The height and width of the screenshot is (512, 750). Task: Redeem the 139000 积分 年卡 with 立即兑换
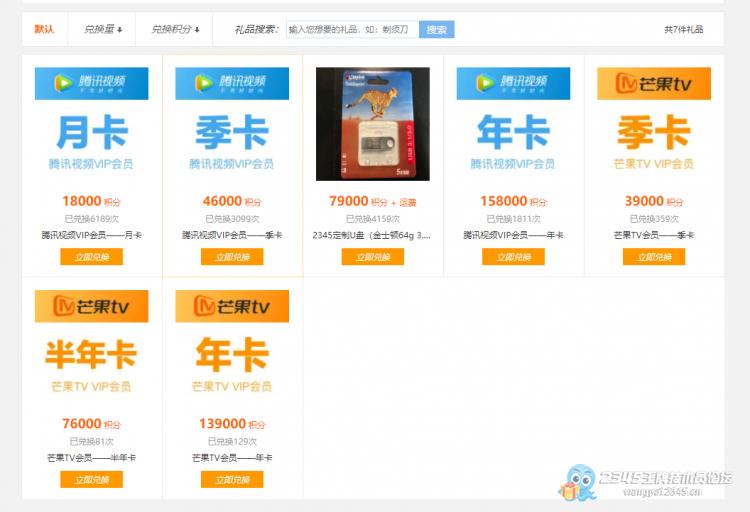232,479
